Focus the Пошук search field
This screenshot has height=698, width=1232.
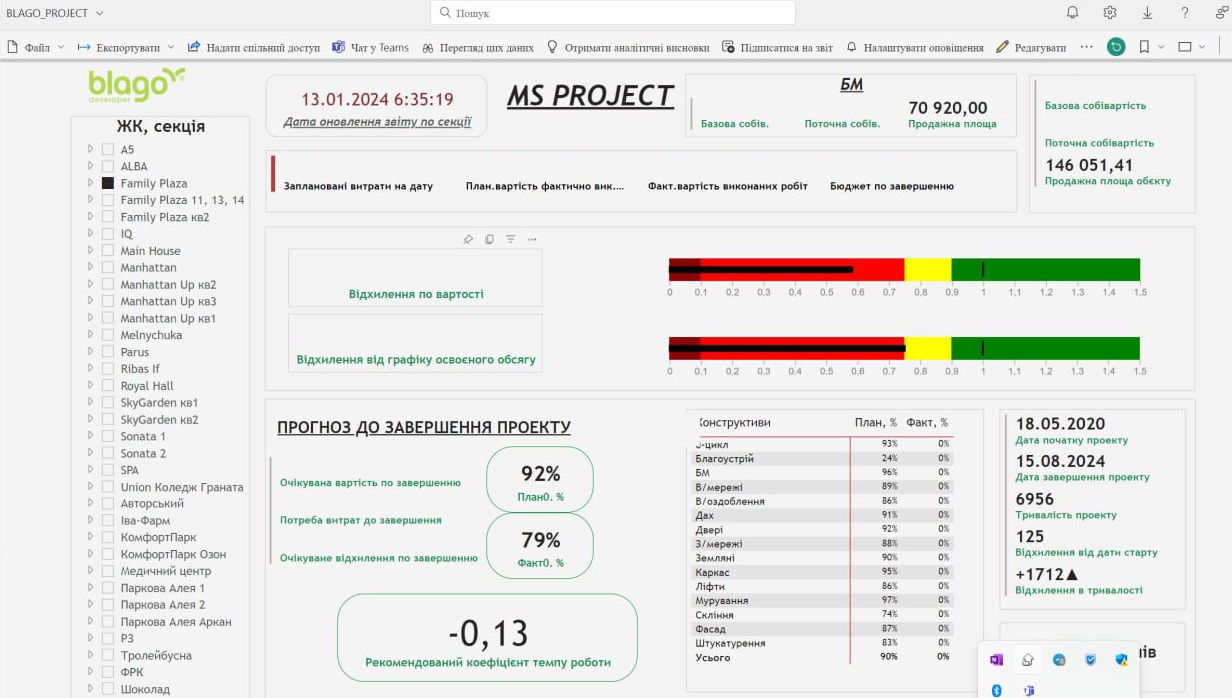613,13
